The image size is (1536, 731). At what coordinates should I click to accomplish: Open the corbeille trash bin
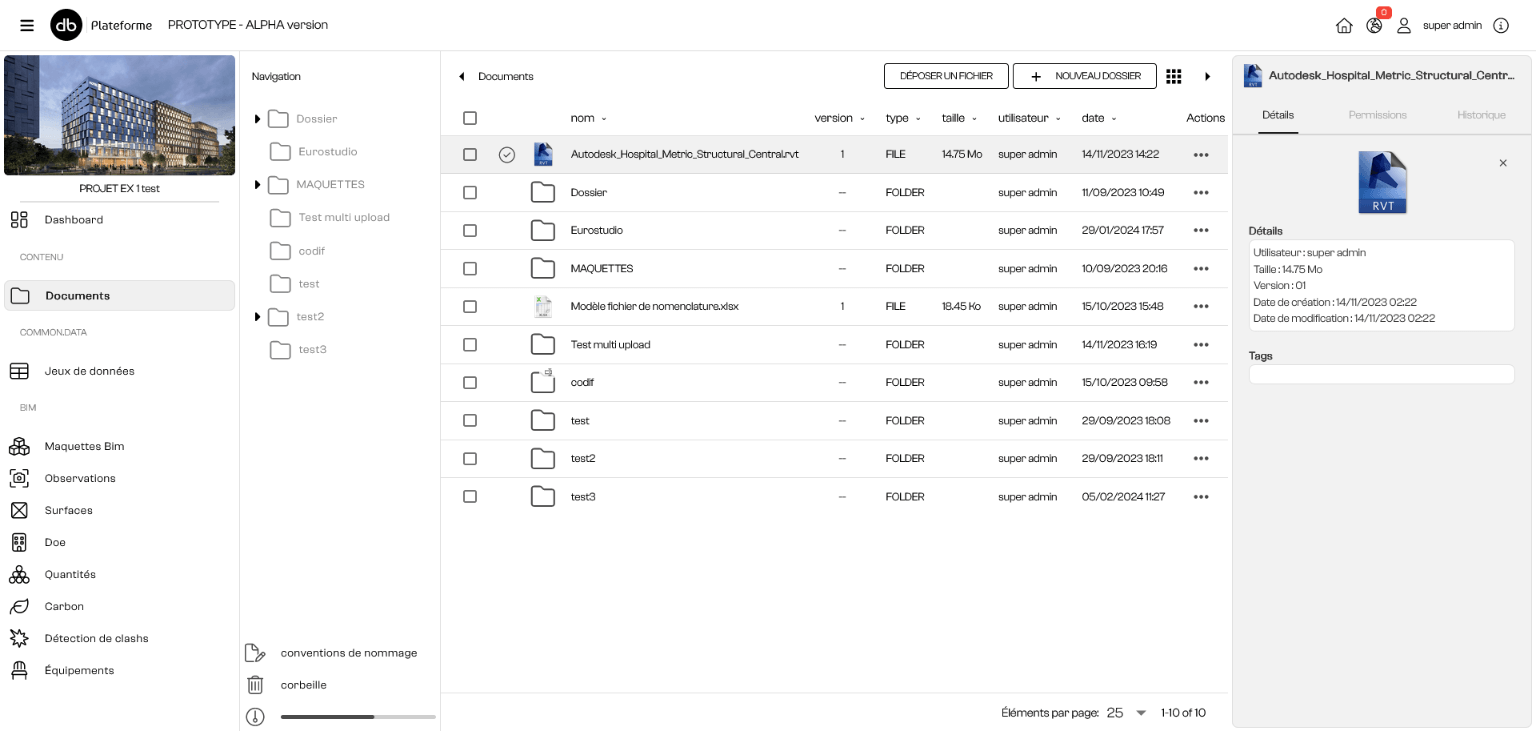303,685
